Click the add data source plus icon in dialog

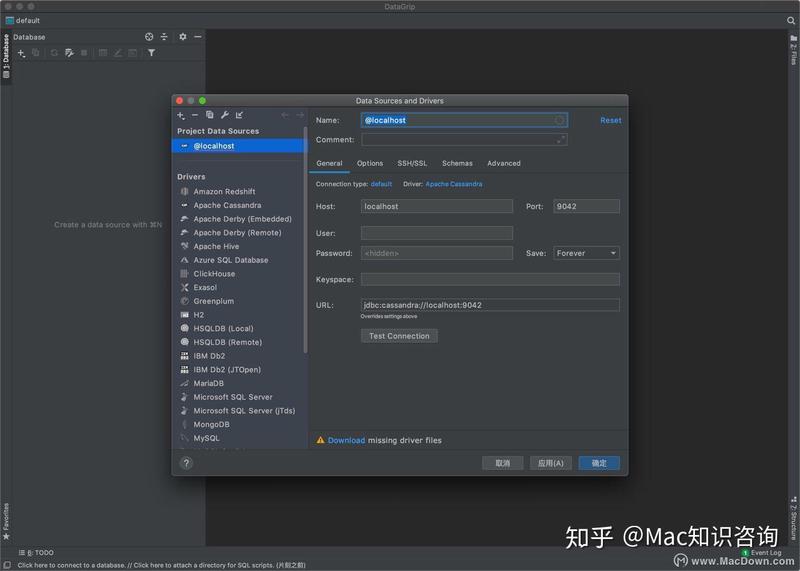click(x=181, y=115)
